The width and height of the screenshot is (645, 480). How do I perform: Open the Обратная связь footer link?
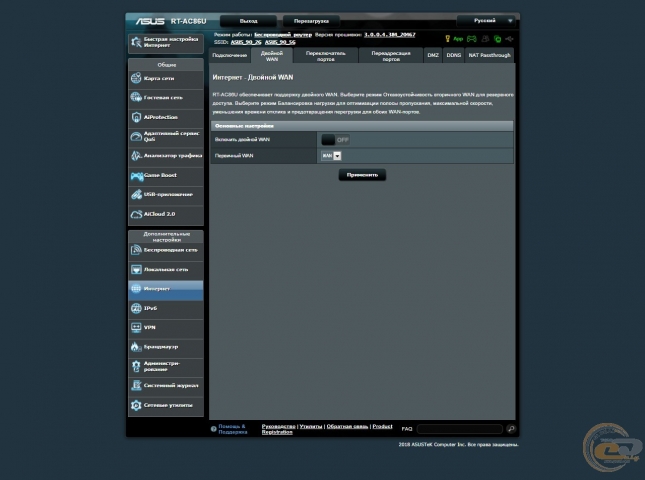pos(347,426)
